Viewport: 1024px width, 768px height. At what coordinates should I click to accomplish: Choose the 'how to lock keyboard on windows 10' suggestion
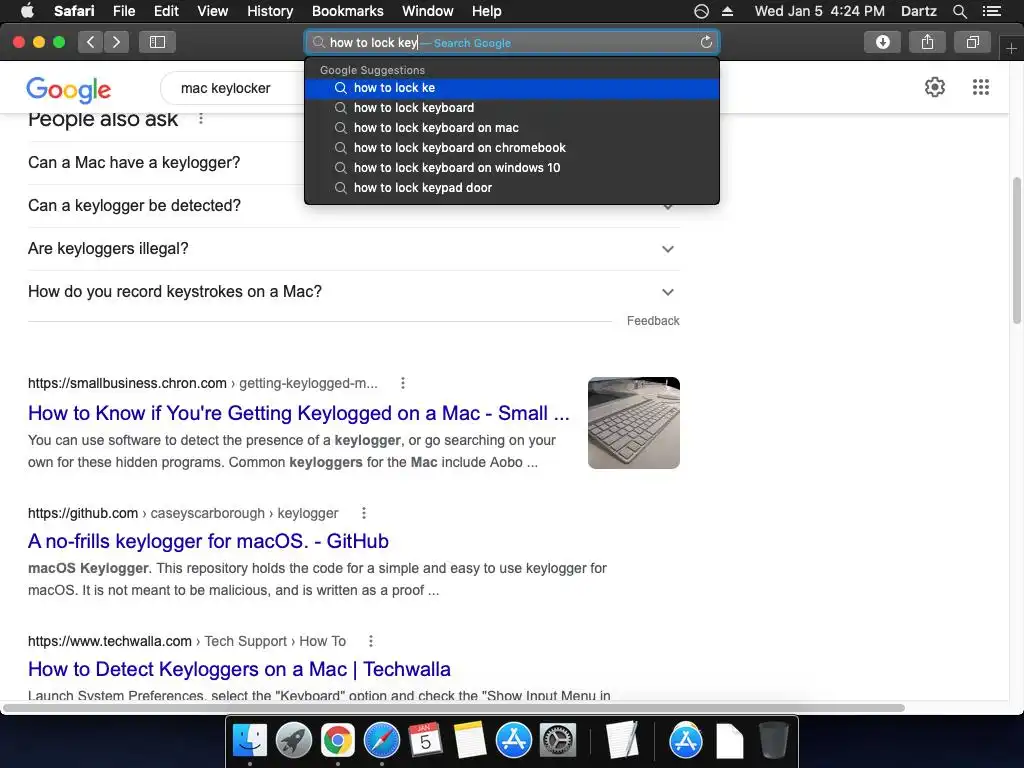tap(512, 168)
